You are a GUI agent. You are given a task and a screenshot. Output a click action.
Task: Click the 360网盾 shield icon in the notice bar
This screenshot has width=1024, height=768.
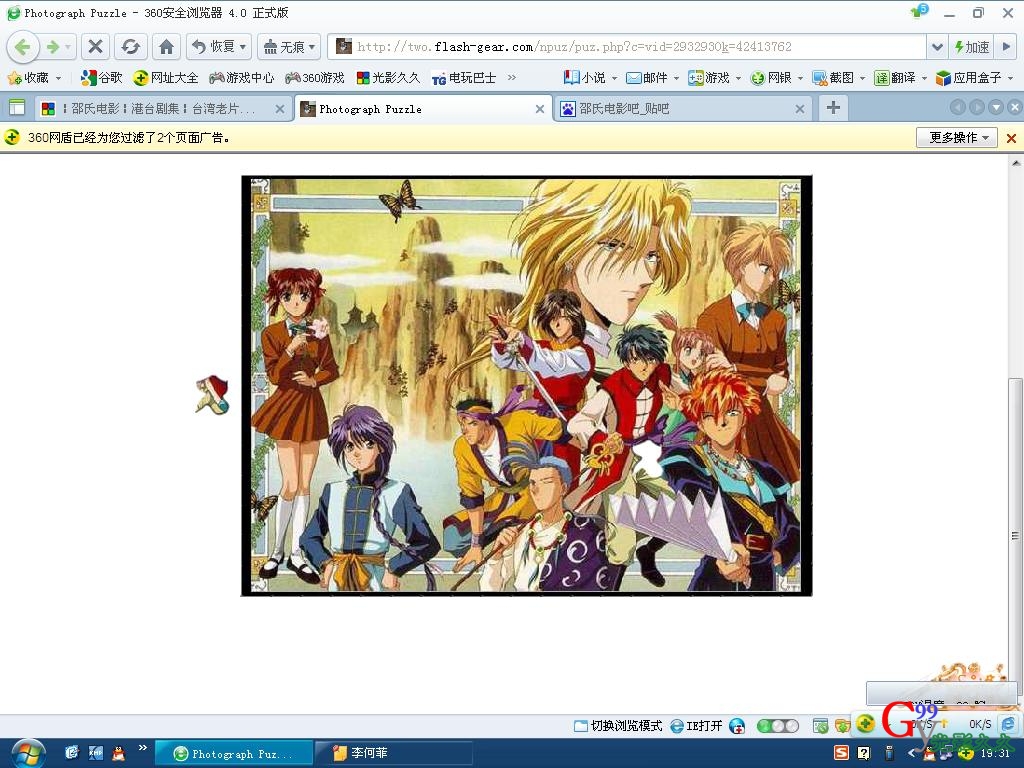point(12,137)
